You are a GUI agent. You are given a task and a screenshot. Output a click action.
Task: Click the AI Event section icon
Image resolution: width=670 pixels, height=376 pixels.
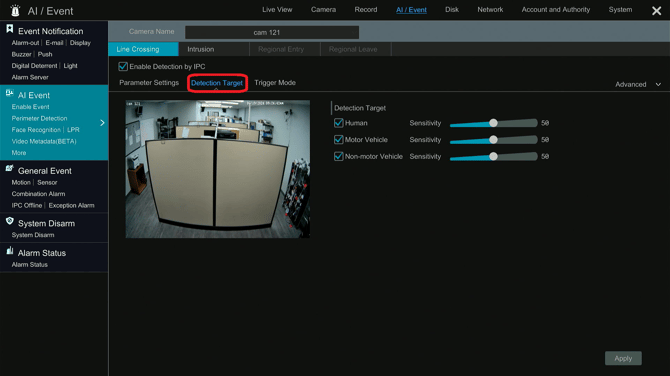pyautogui.click(x=9, y=93)
